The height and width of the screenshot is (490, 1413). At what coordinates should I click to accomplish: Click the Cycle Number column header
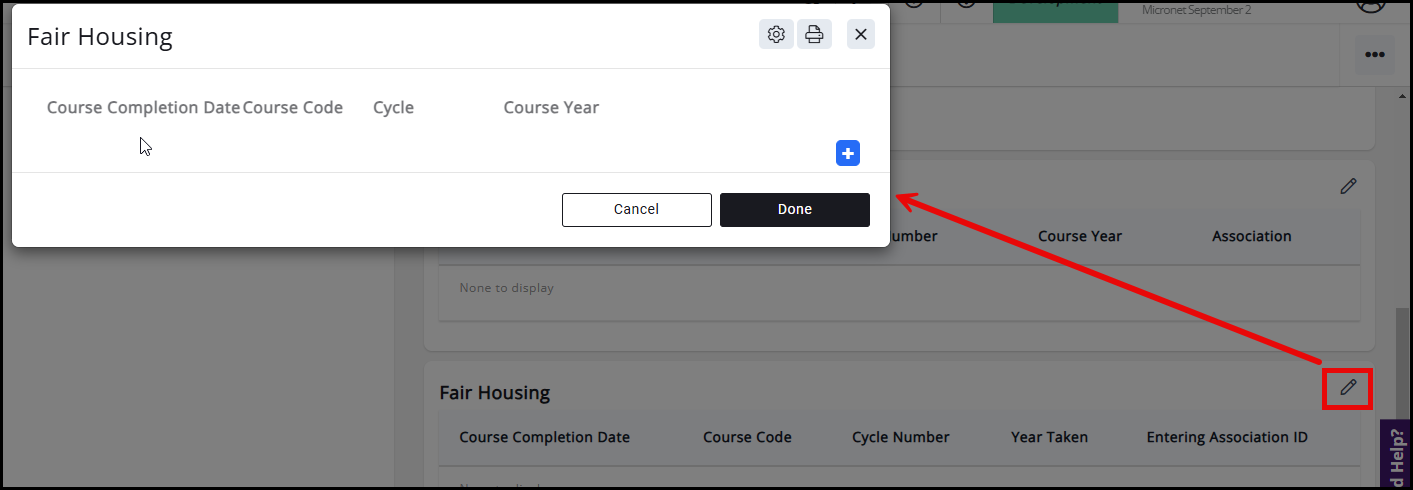(900, 437)
